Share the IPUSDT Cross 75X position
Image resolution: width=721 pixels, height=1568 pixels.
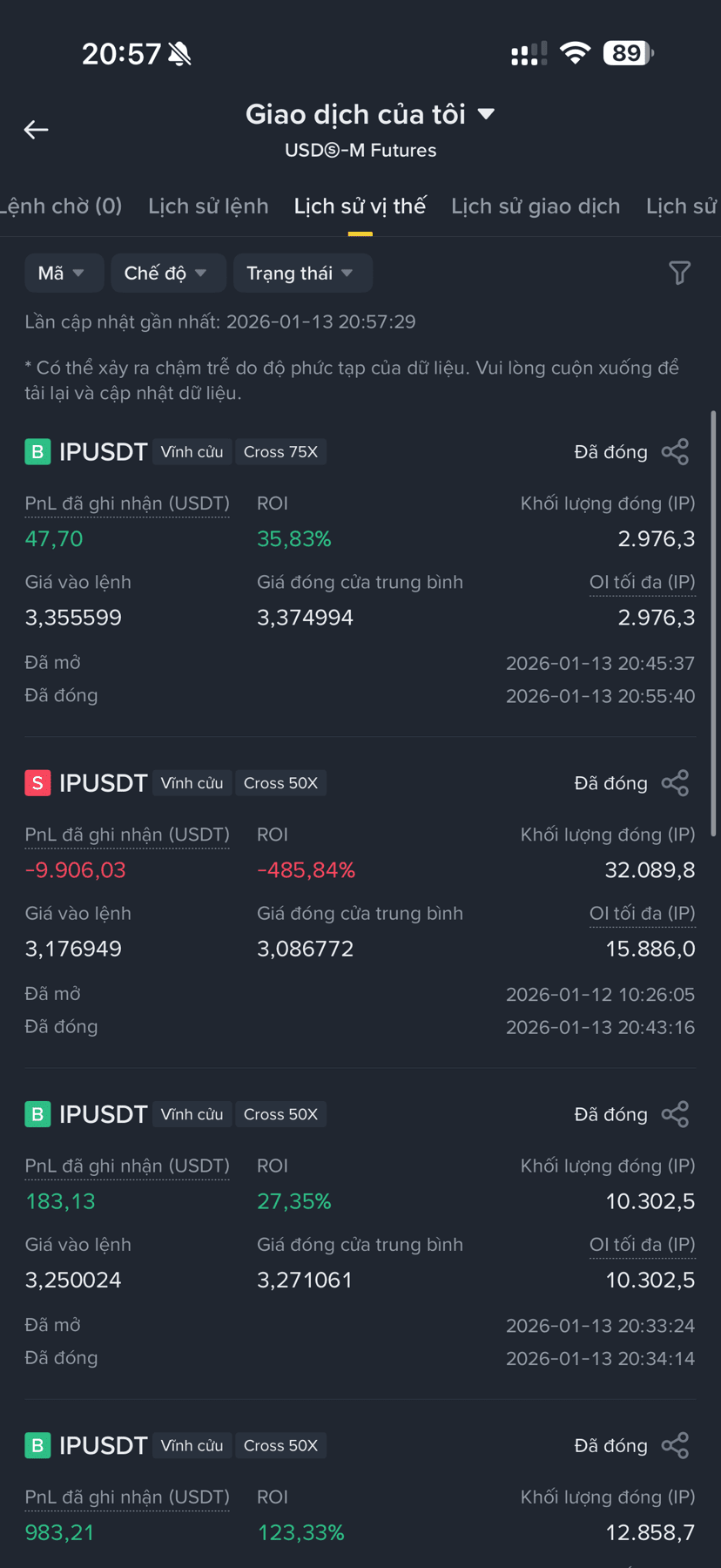coord(675,451)
